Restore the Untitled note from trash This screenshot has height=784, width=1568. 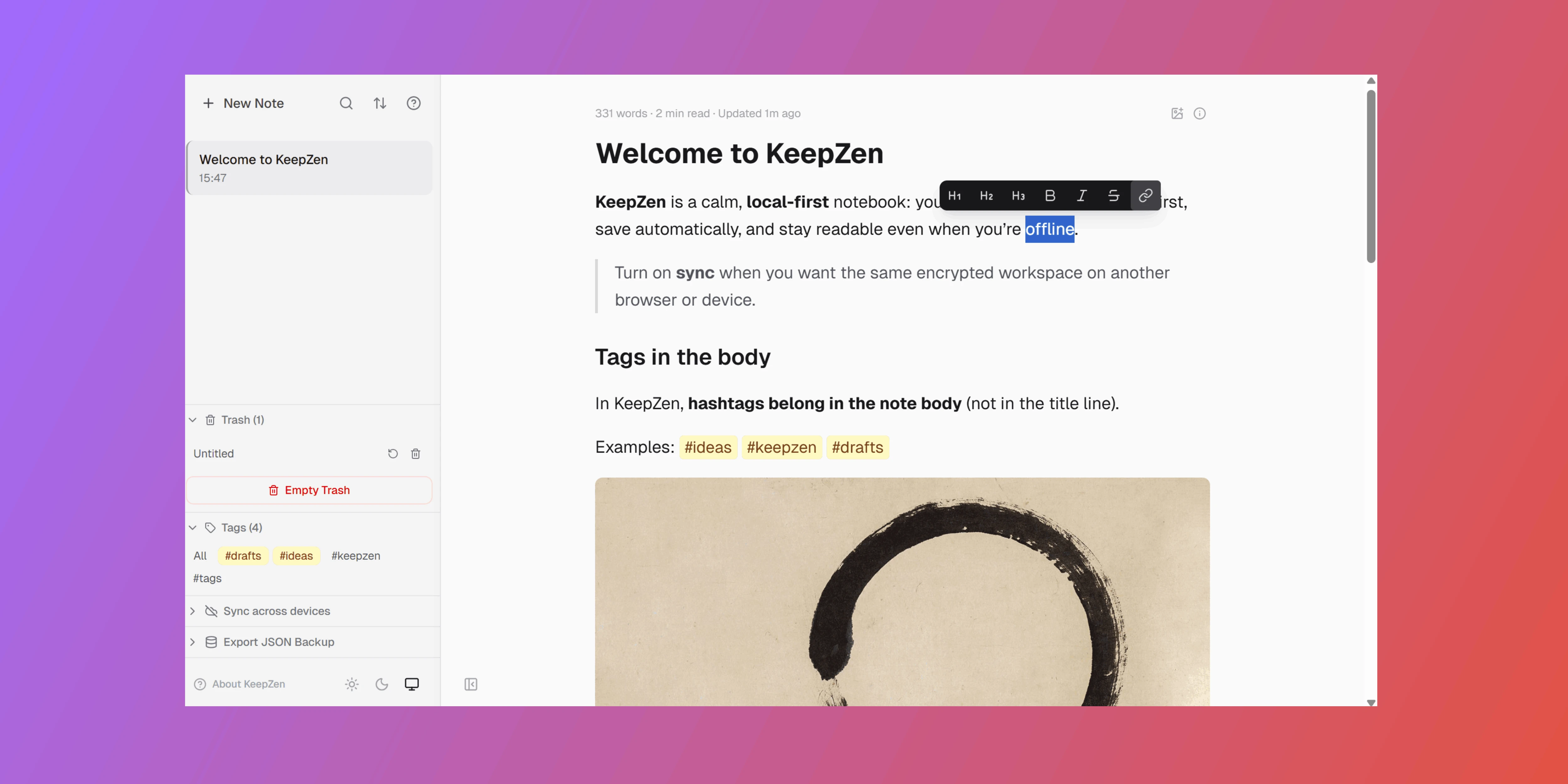[x=393, y=453]
